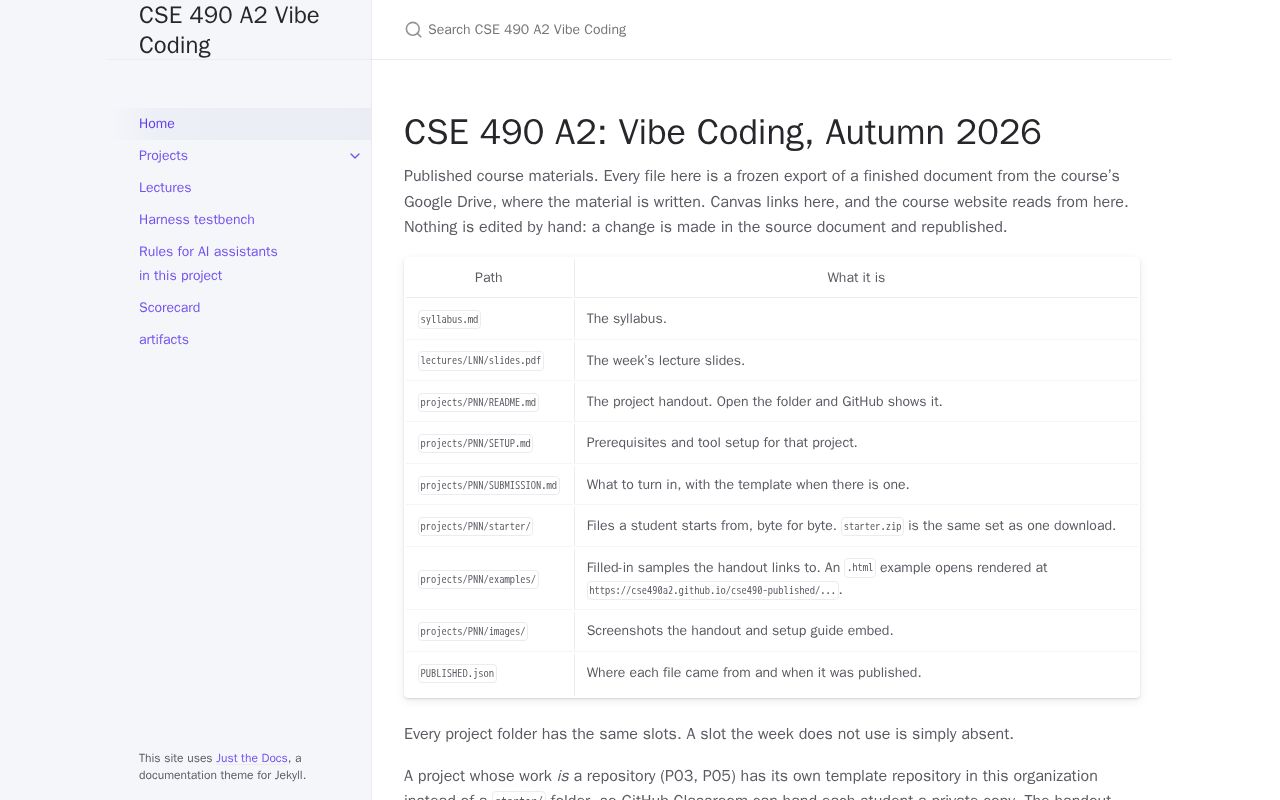This screenshot has width=1280, height=800.
Task: Click the syllabus.md path cell
Action: (x=489, y=319)
